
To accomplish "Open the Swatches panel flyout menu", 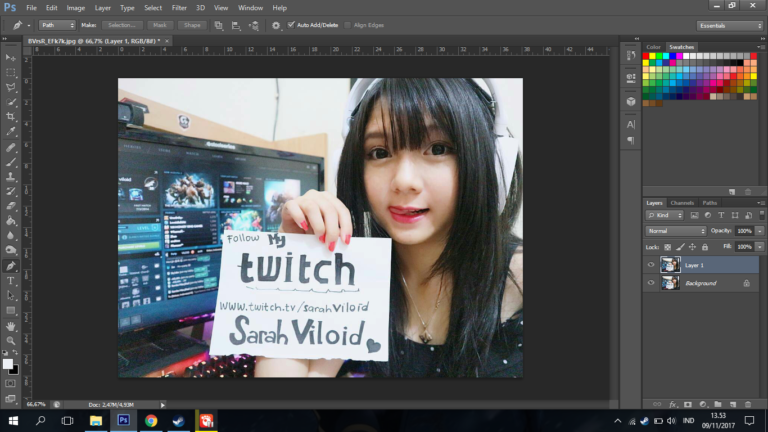I will pos(761,47).
